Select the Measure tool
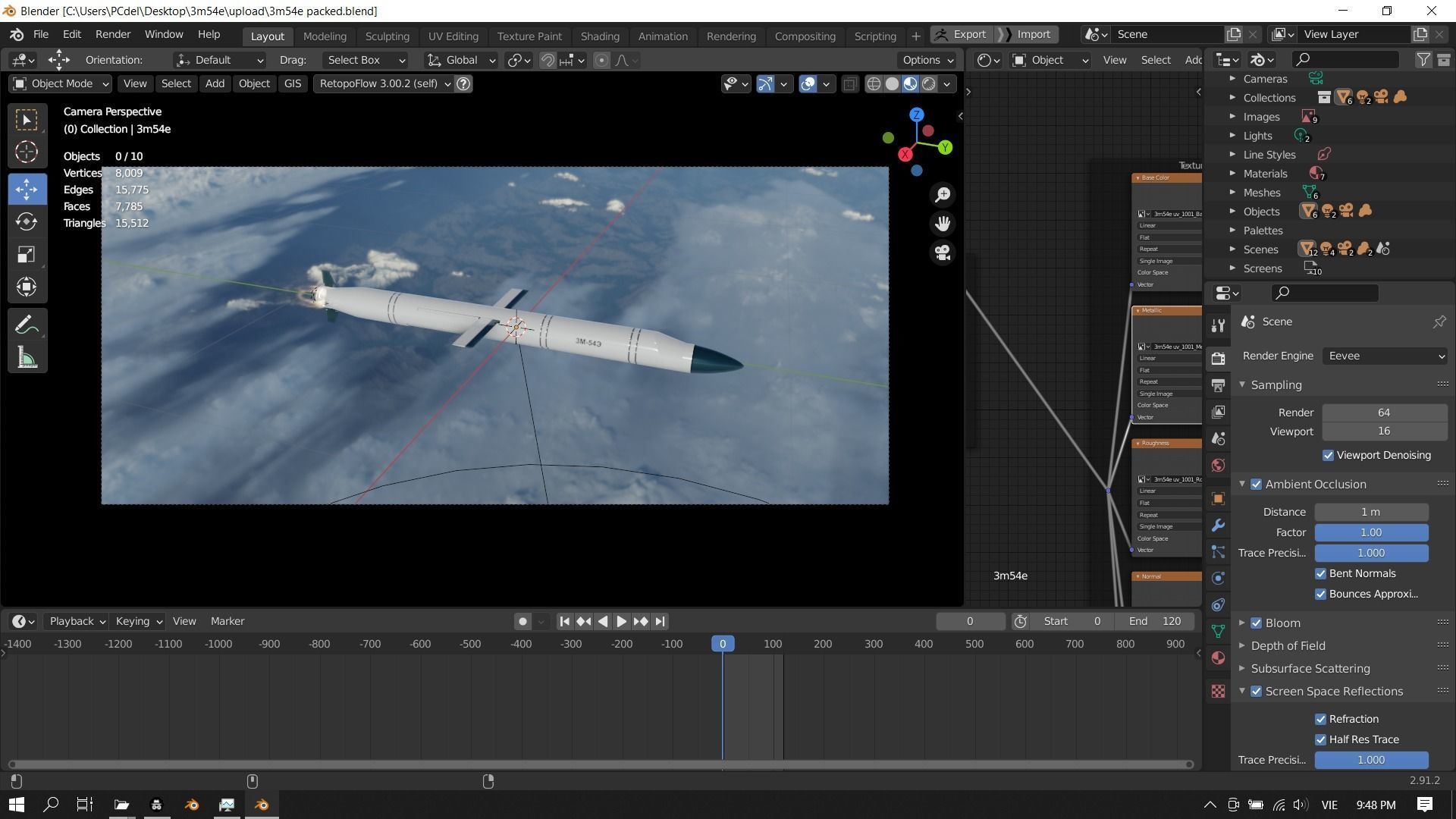 pos(27,358)
